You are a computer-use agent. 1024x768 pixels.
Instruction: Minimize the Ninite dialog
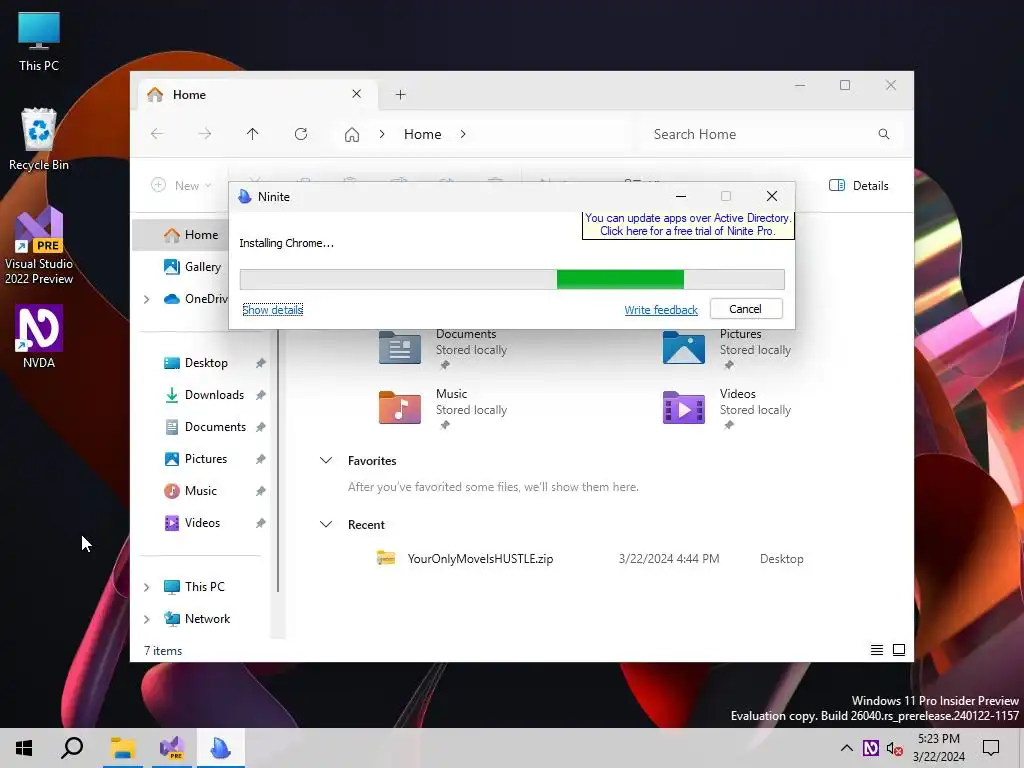680,197
